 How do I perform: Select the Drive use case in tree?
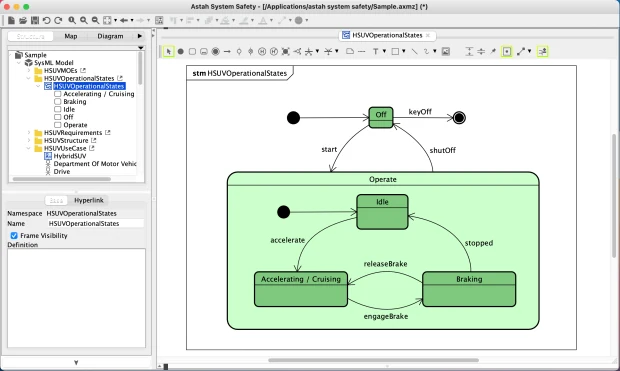pyautogui.click(x=62, y=172)
